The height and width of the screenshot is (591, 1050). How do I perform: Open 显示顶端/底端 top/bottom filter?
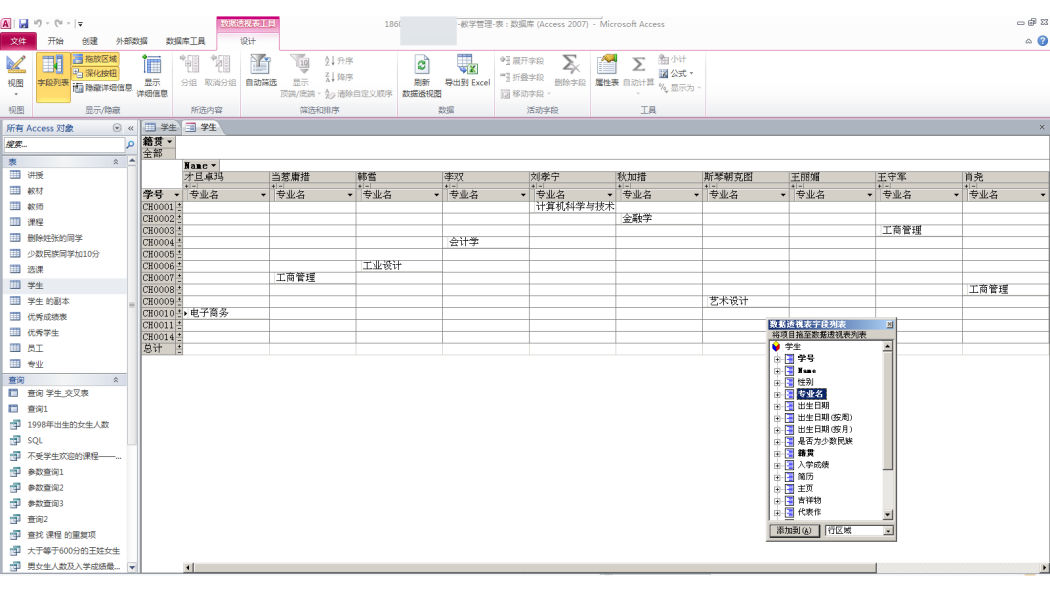tap(300, 76)
